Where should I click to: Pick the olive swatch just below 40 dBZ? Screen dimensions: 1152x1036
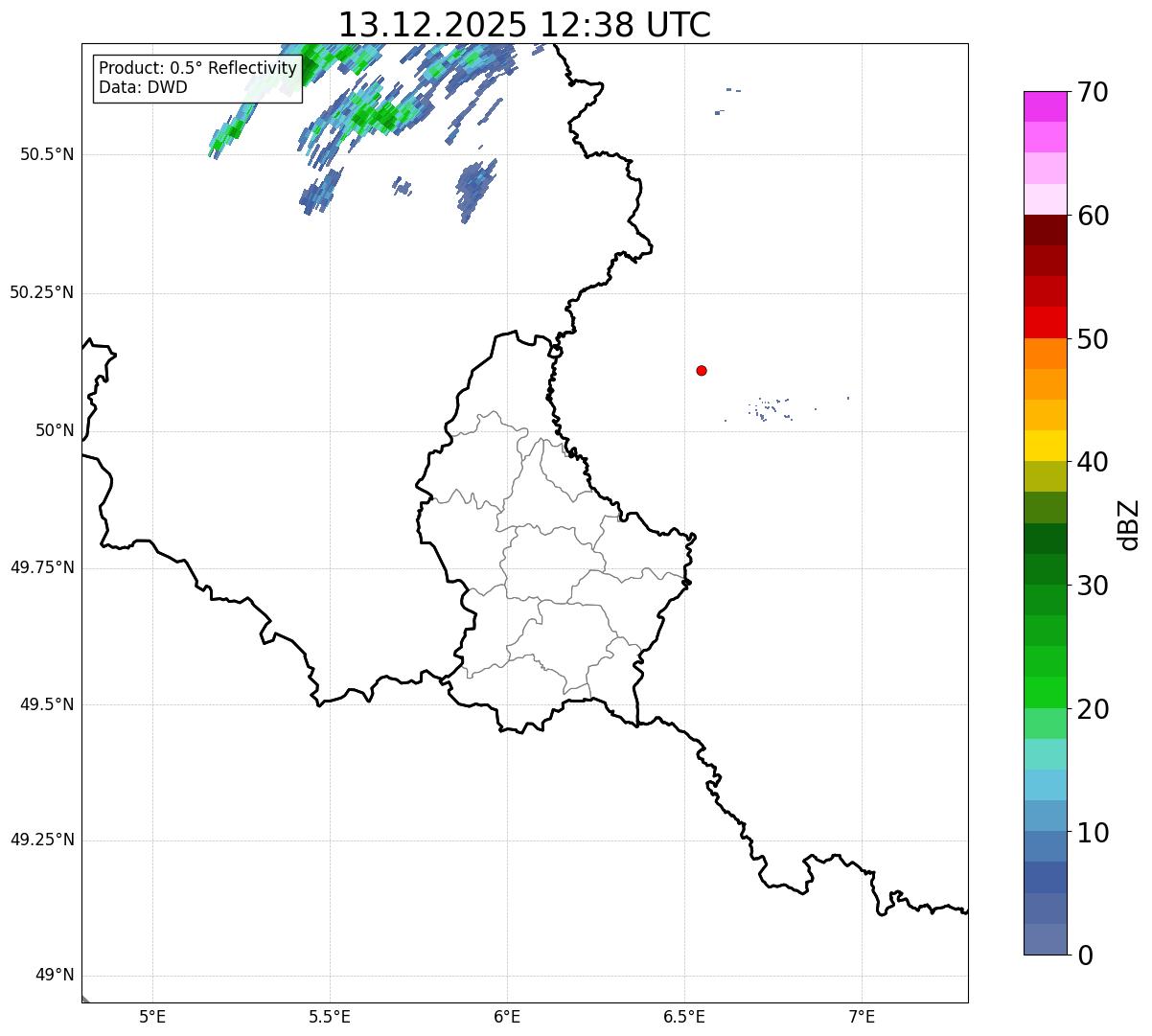pos(1045,476)
